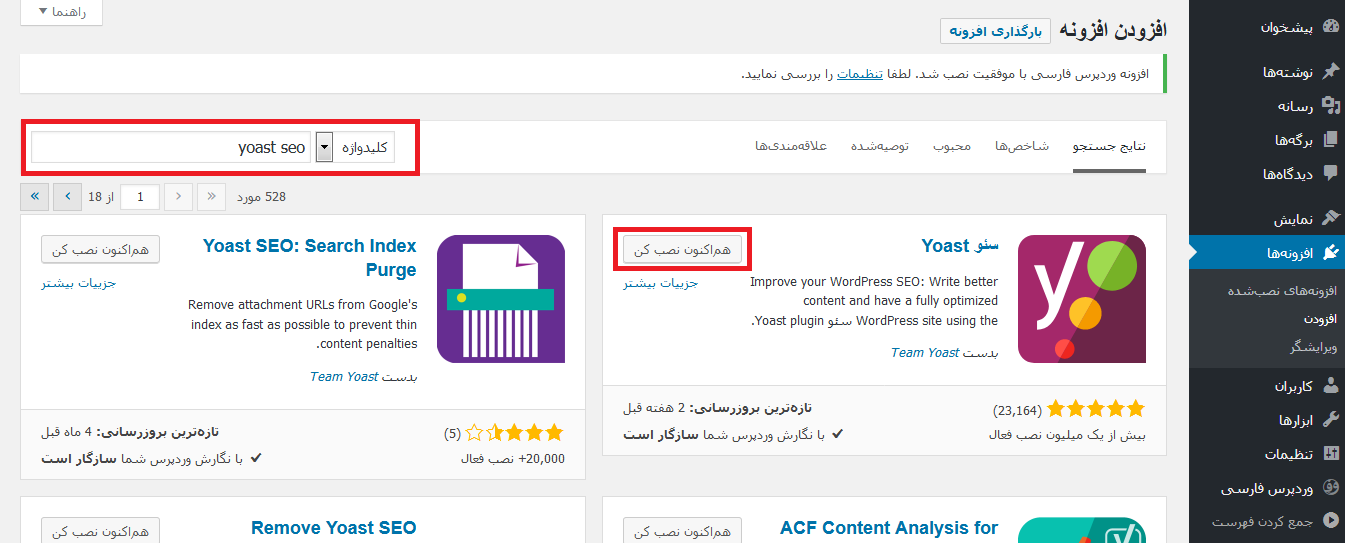
Task: Switch to Popular (محبوب) tab
Action: [x=952, y=146]
